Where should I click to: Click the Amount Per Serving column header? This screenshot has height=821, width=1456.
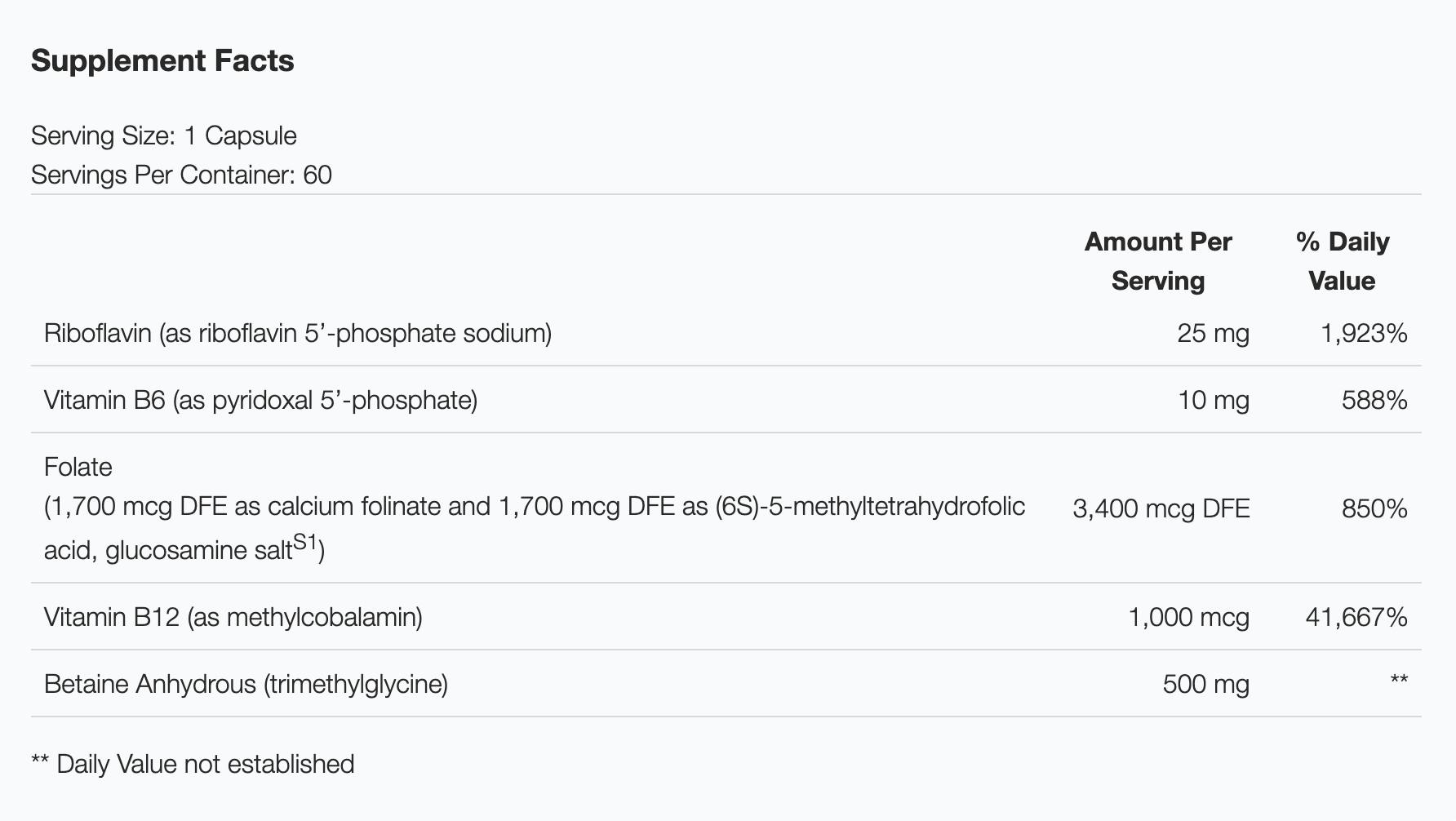(1157, 261)
